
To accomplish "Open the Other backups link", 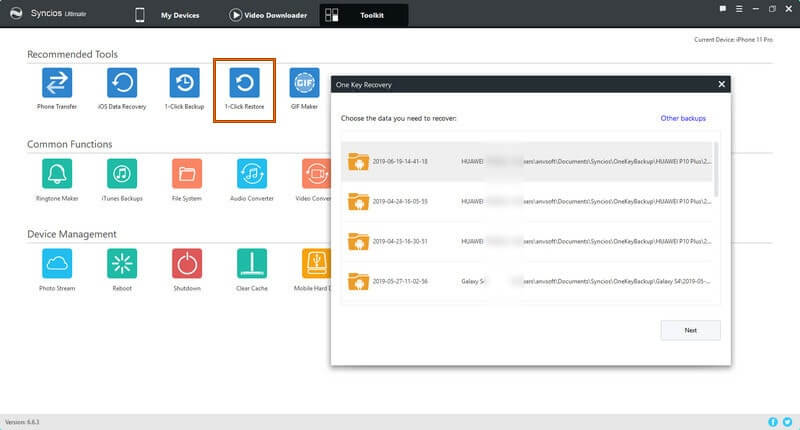I will [683, 118].
